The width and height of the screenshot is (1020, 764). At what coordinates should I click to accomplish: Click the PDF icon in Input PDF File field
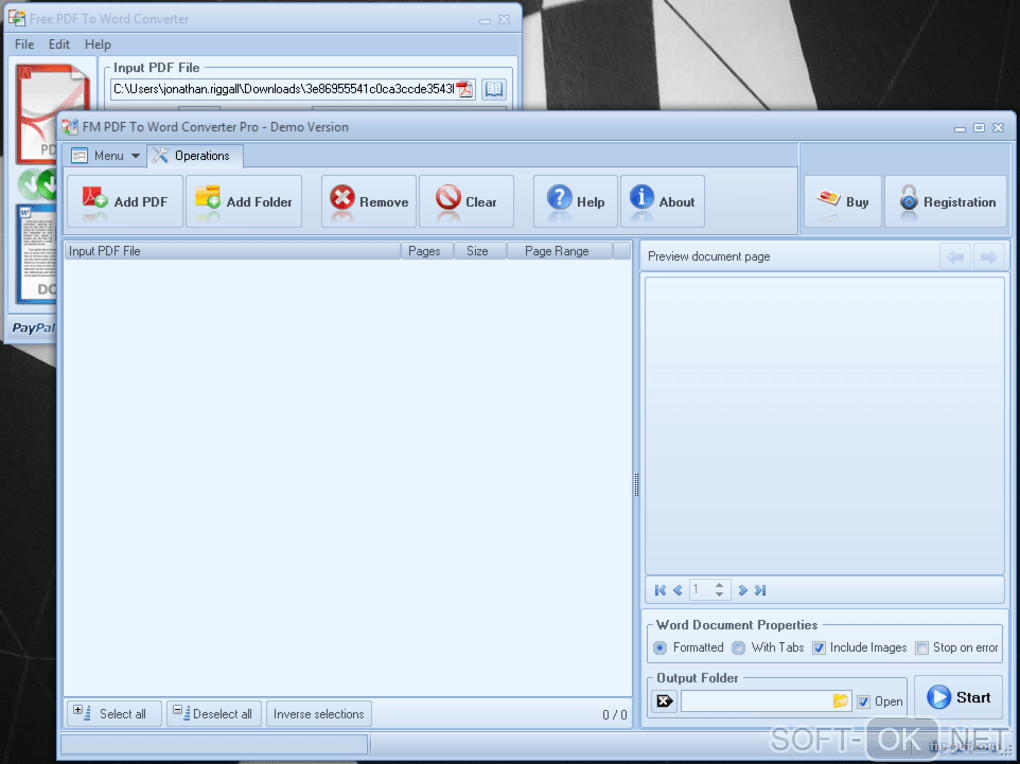[464, 89]
